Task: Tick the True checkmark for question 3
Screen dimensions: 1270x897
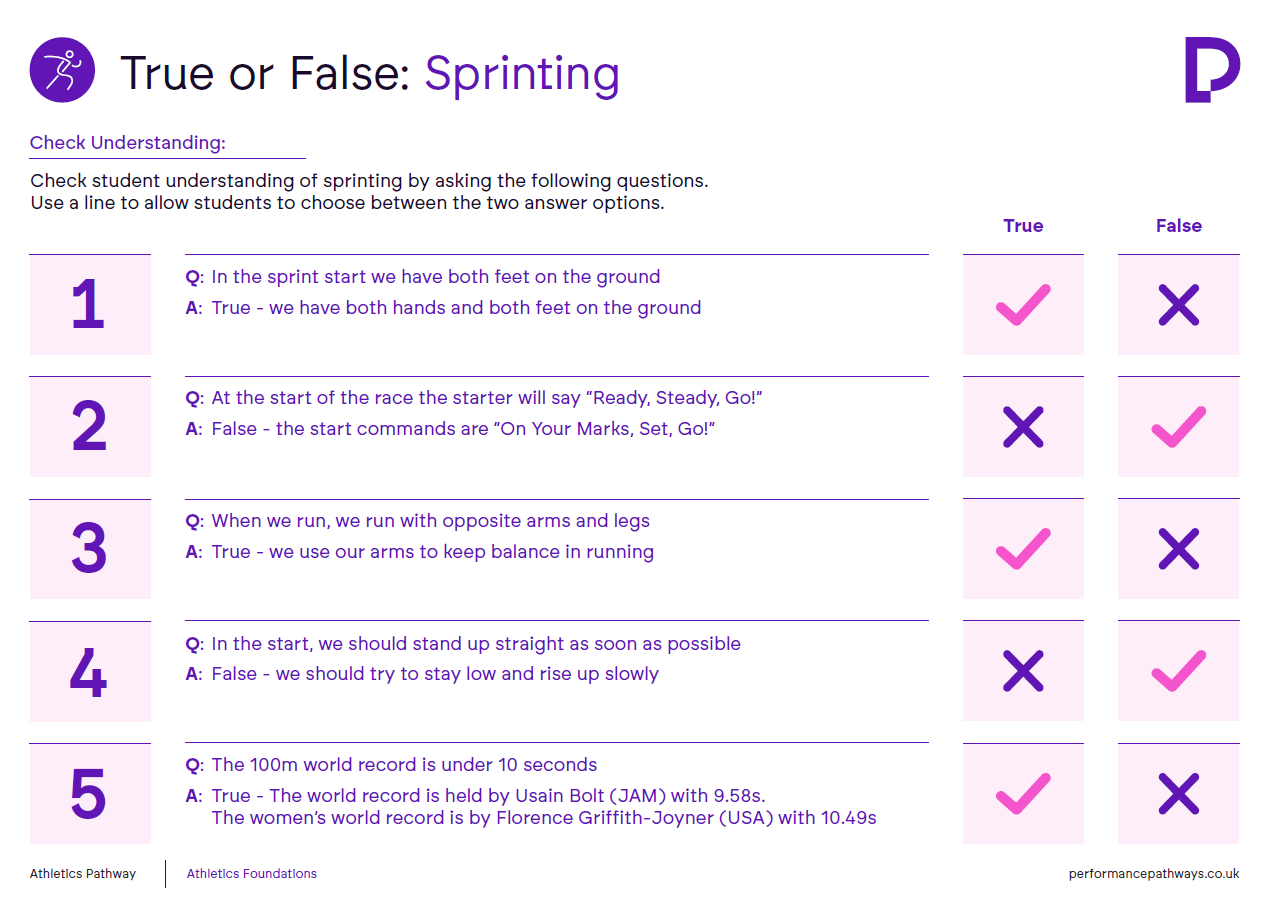Action: [1023, 549]
